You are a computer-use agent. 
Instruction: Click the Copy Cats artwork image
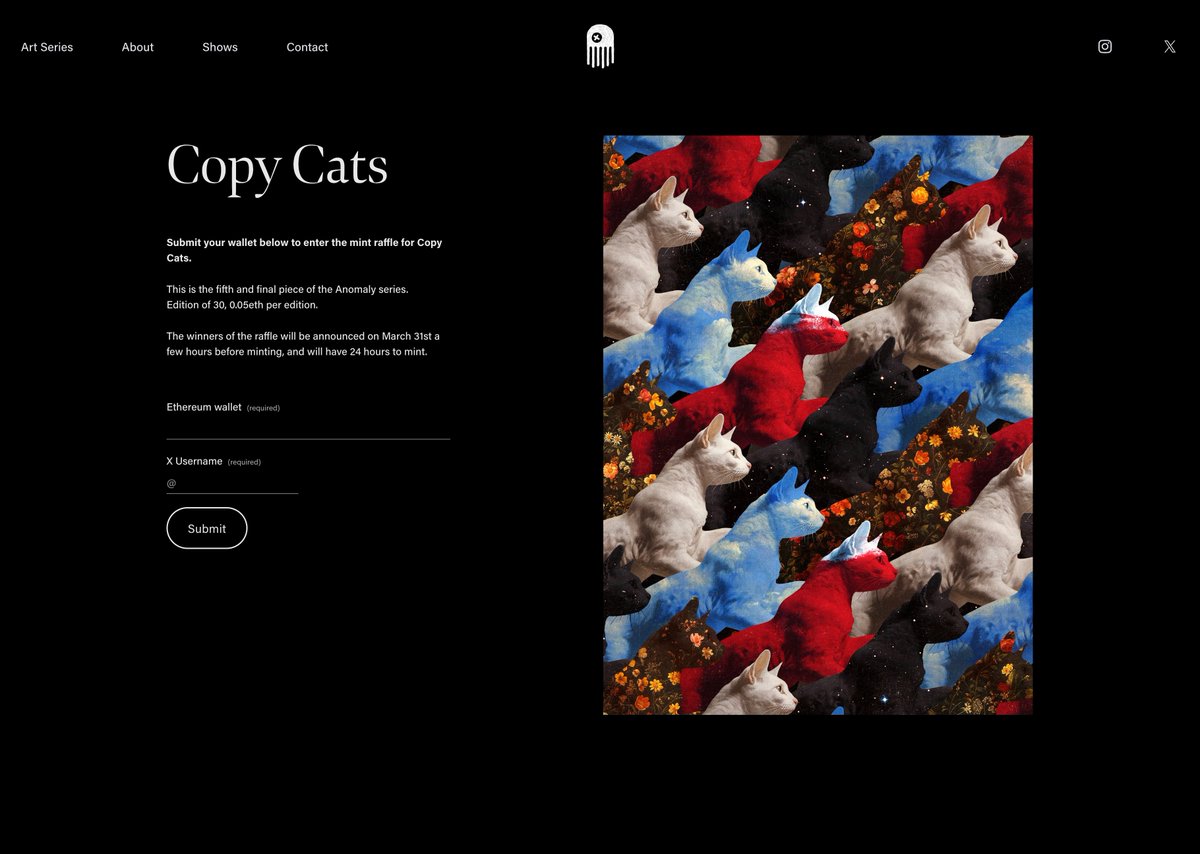click(x=818, y=425)
